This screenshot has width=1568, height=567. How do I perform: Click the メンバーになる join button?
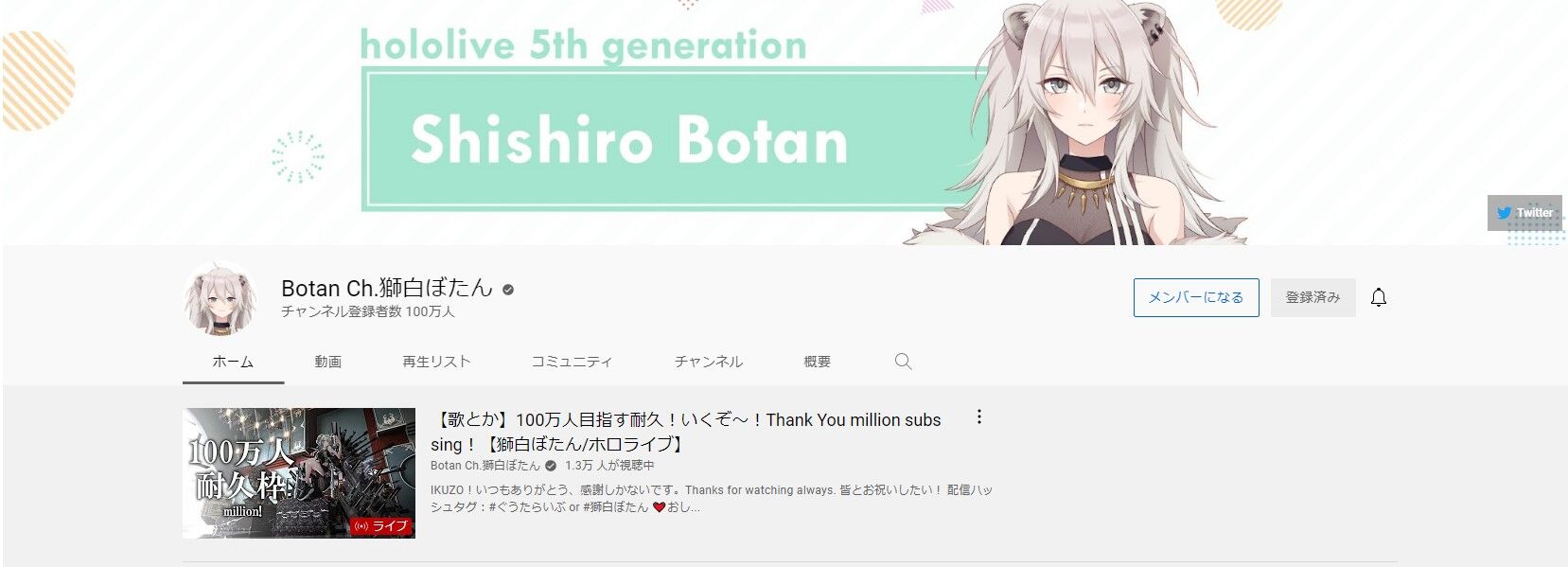pyautogui.click(x=1196, y=297)
